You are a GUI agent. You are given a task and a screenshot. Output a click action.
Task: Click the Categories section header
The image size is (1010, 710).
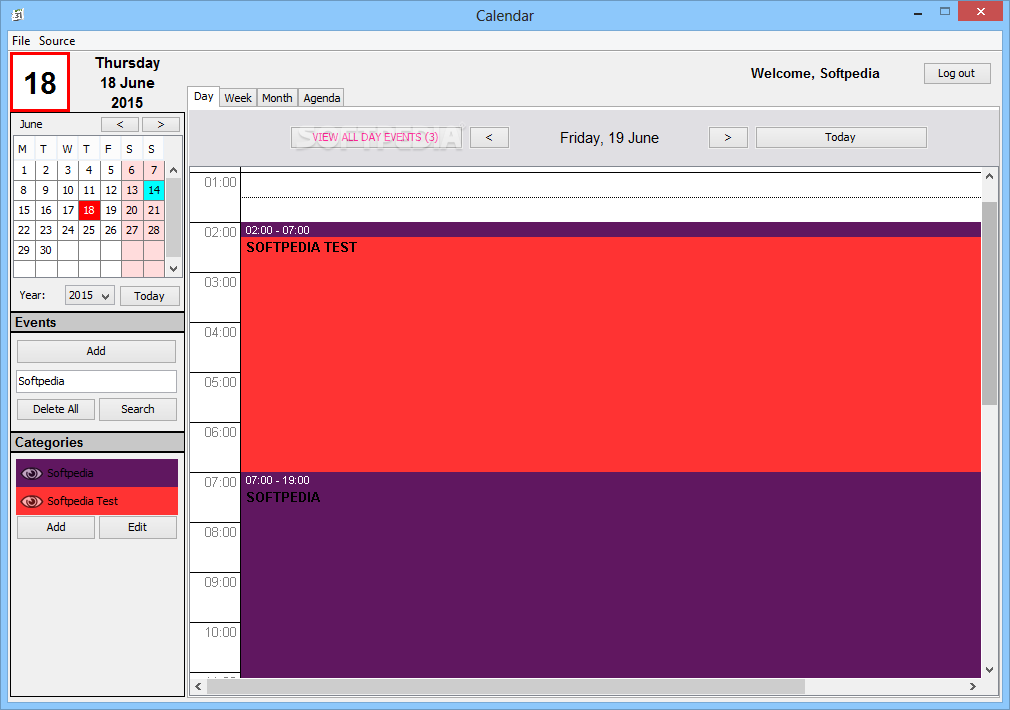coord(97,442)
